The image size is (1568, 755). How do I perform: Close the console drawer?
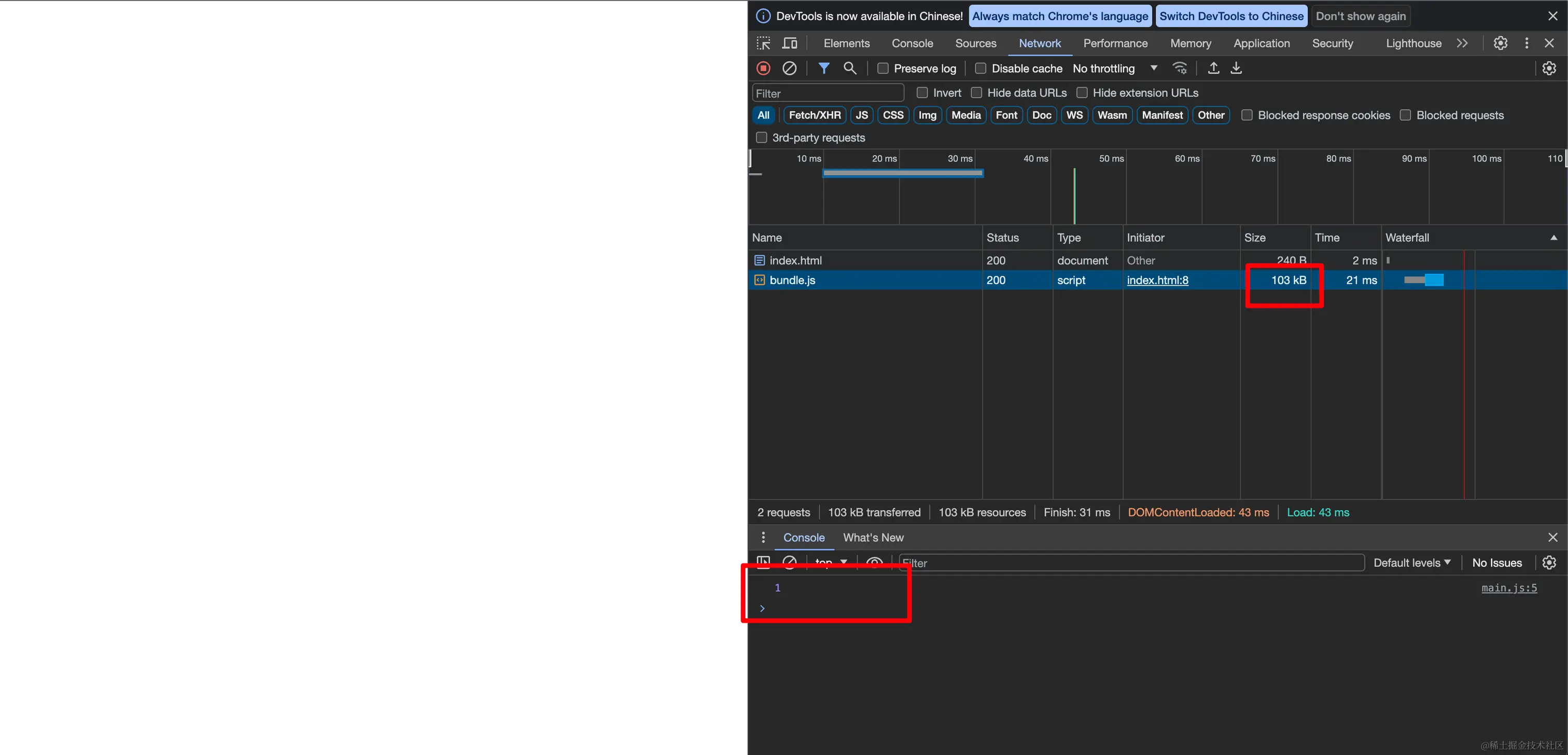[1553, 538]
